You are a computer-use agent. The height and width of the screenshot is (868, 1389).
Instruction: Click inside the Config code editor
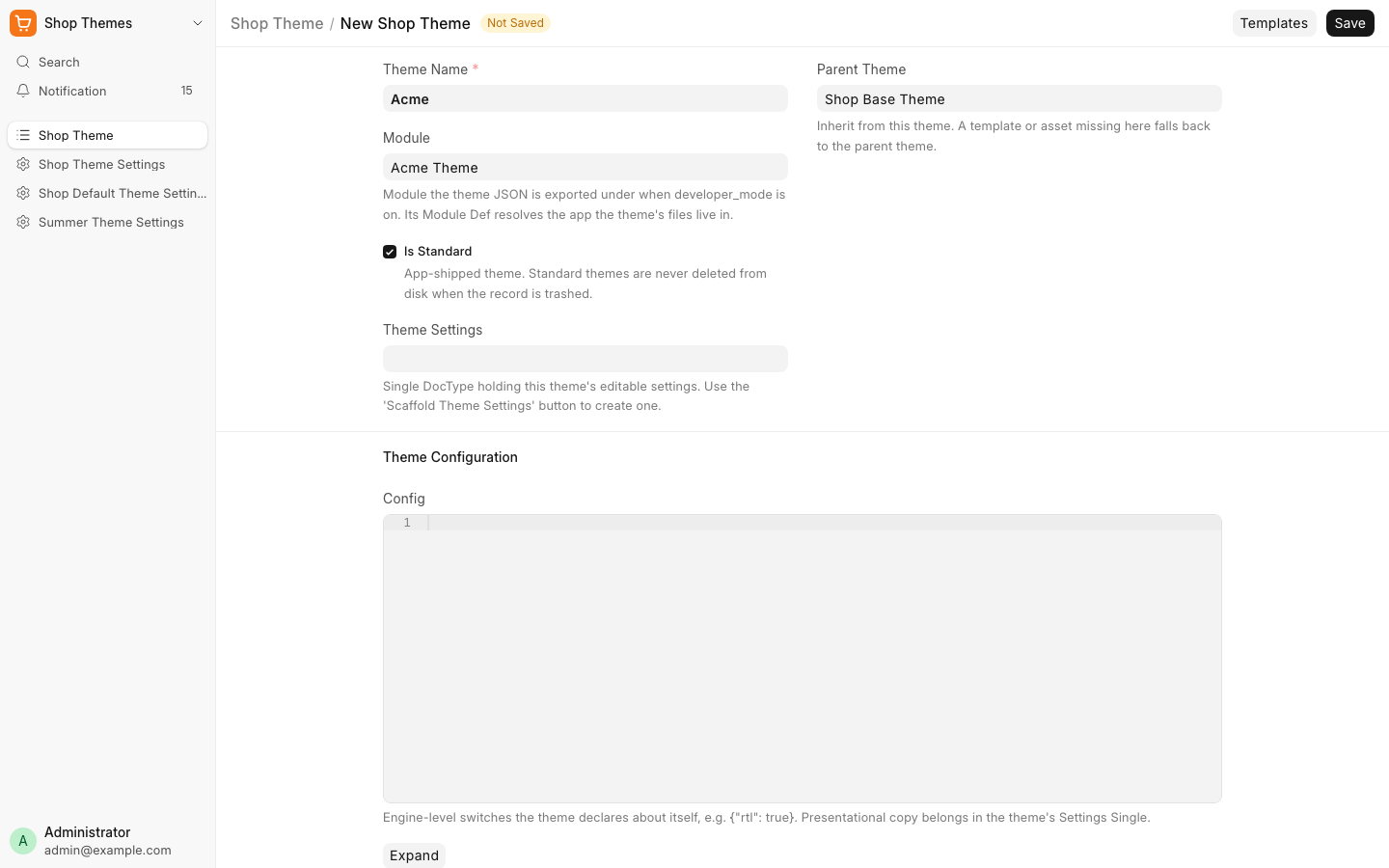point(803,659)
